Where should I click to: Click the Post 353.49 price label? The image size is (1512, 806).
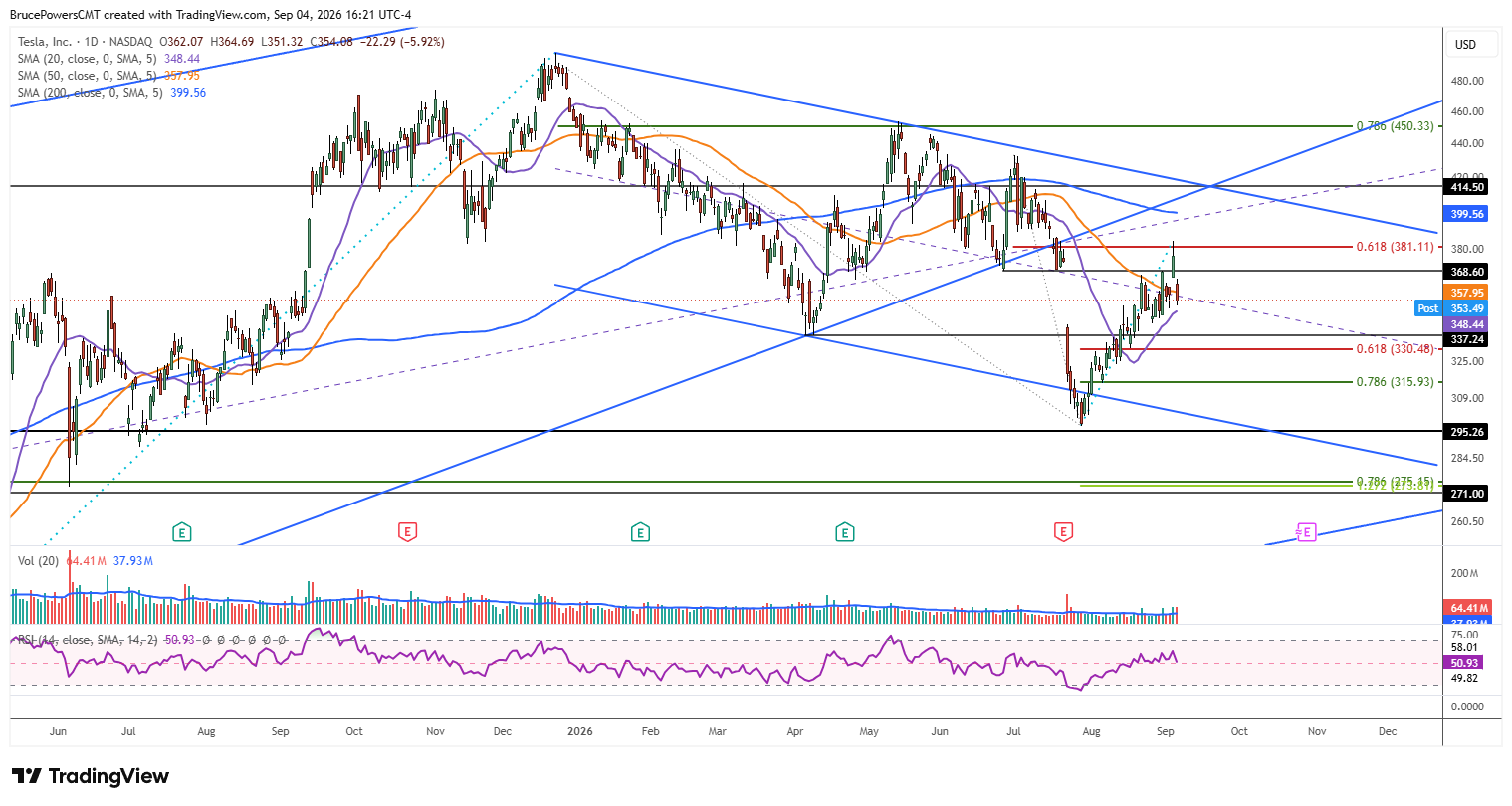1452,308
